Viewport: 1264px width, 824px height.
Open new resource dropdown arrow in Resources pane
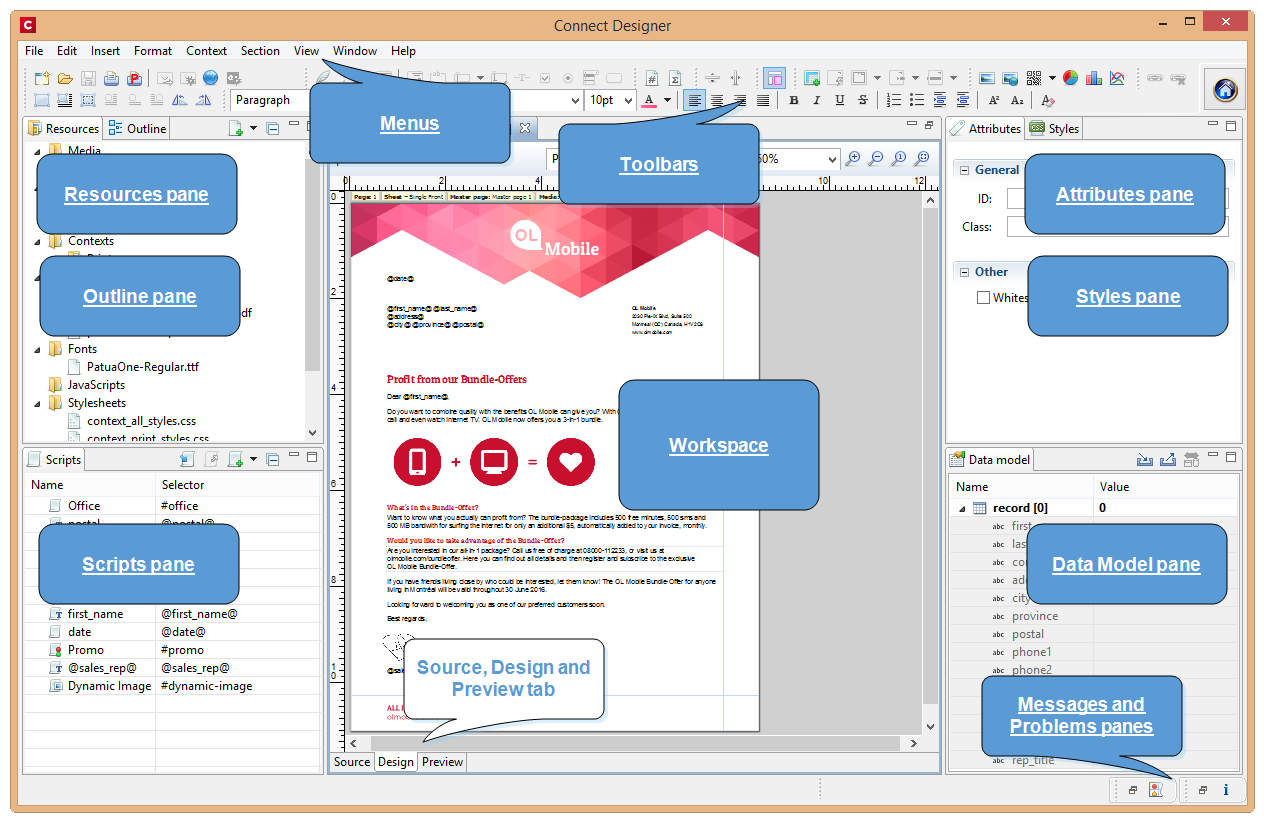click(x=253, y=128)
